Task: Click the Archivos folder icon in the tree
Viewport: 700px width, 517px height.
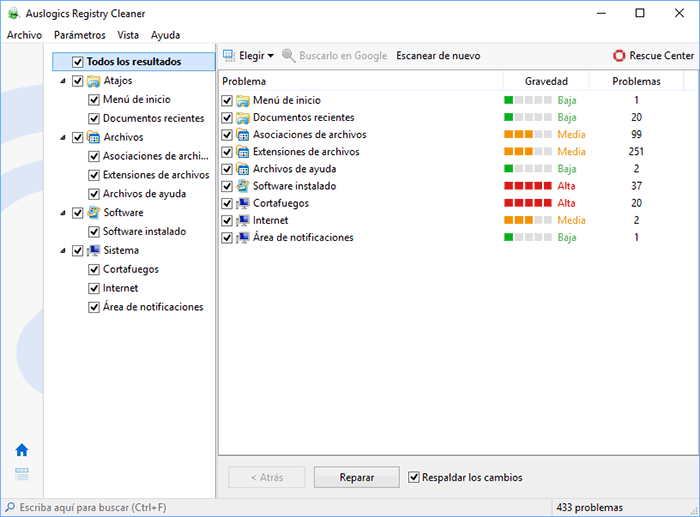Action: 93,137
